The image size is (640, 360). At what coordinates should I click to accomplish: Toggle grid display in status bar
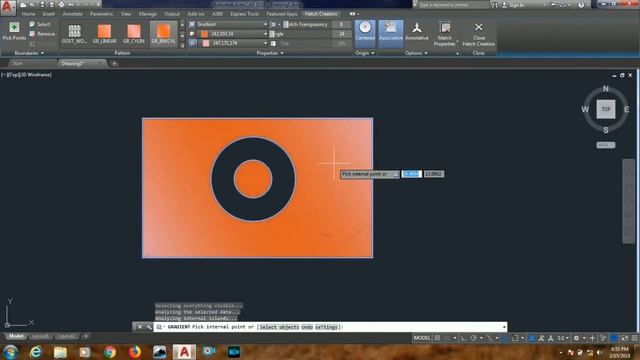(438, 338)
